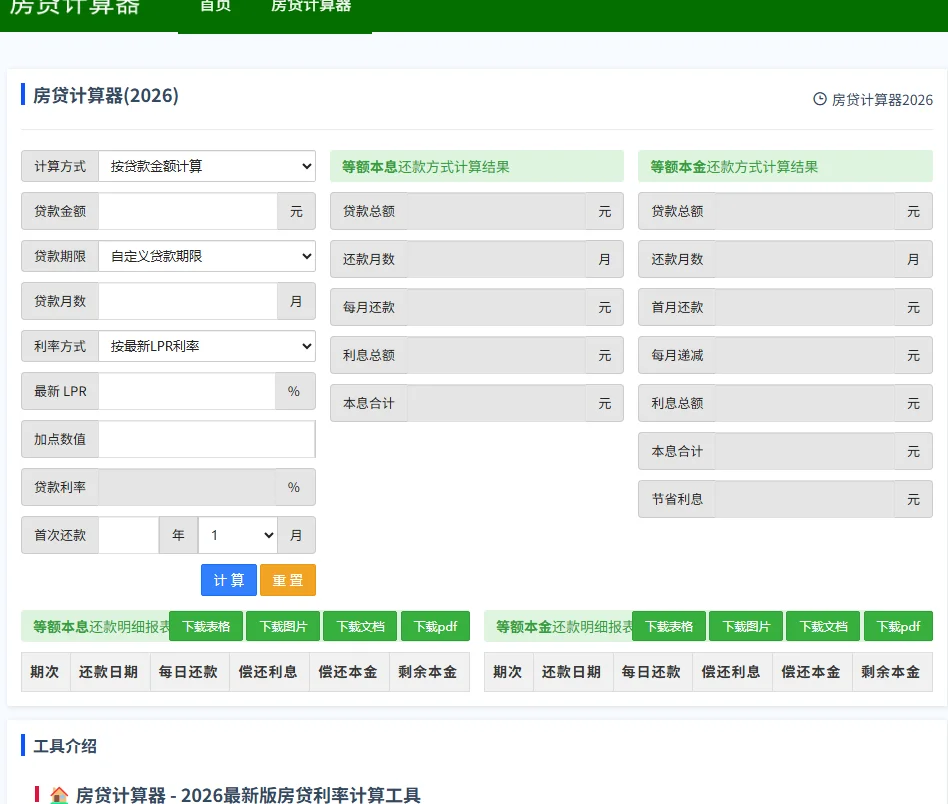Click inside the 加点数值 input field
The width and height of the screenshot is (948, 804).
coord(207,438)
